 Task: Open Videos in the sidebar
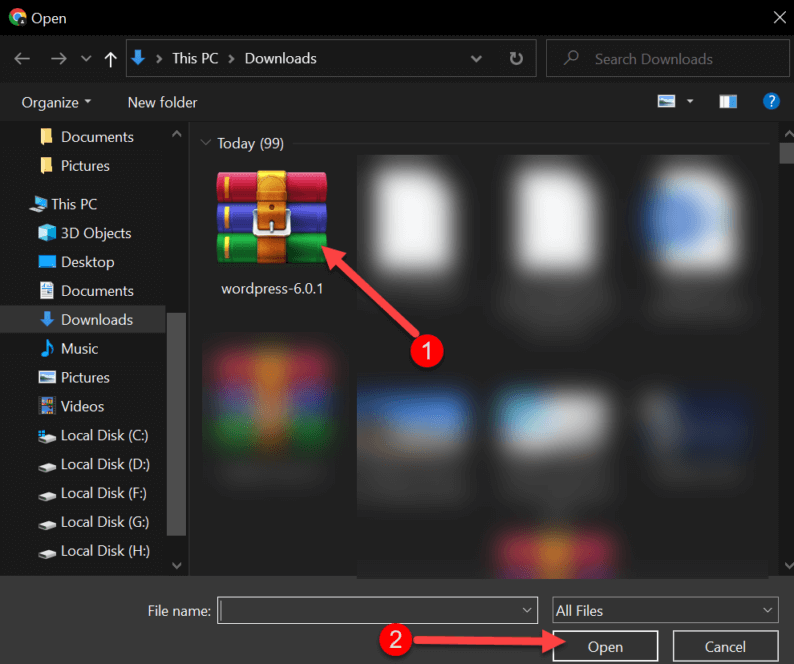(x=71, y=406)
